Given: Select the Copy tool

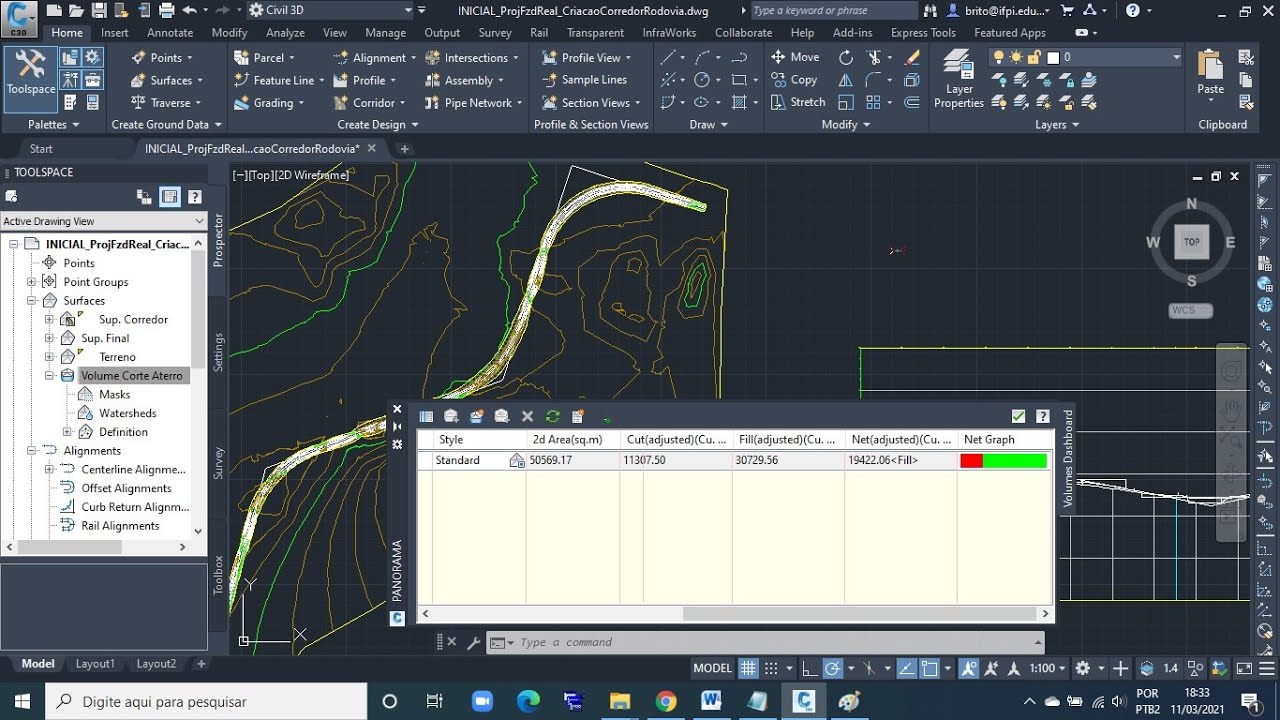Looking at the screenshot, I should pyautogui.click(x=794, y=80).
